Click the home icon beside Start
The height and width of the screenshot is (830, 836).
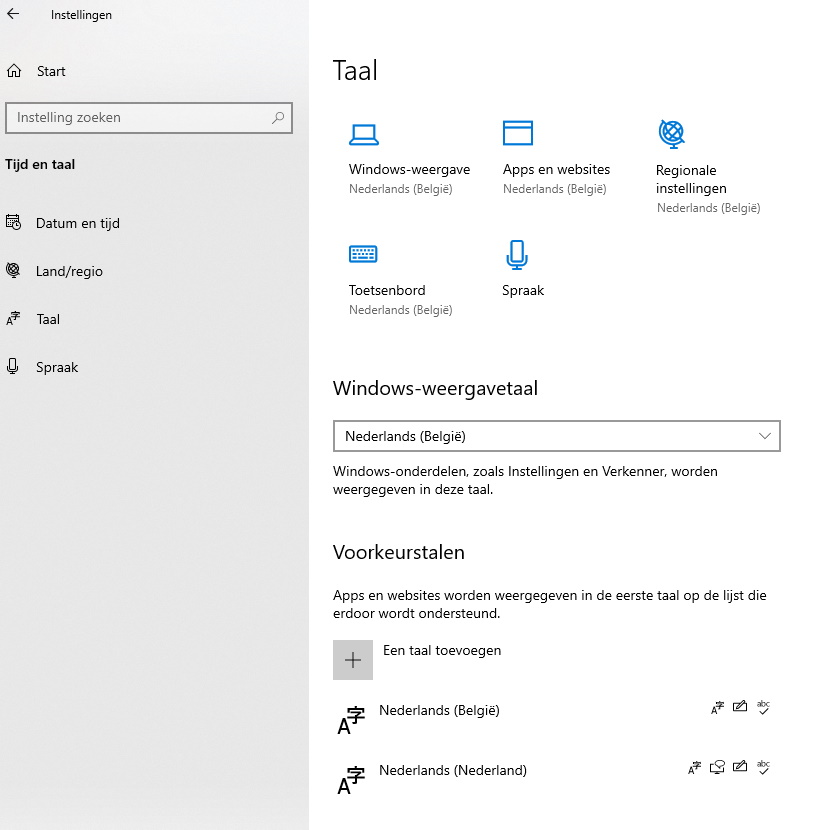(x=14, y=70)
